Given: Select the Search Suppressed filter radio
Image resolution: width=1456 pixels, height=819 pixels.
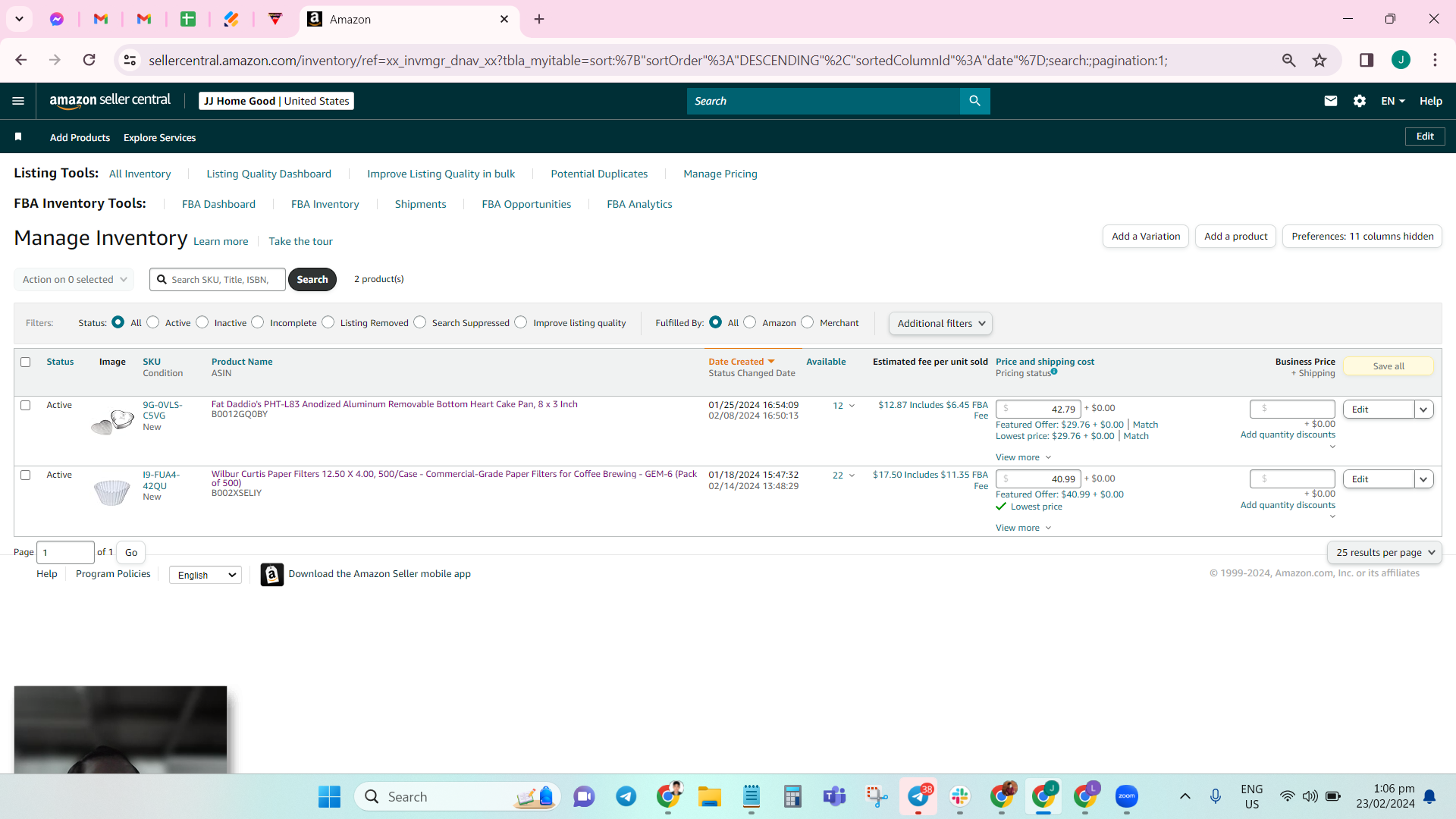Looking at the screenshot, I should click(x=420, y=322).
